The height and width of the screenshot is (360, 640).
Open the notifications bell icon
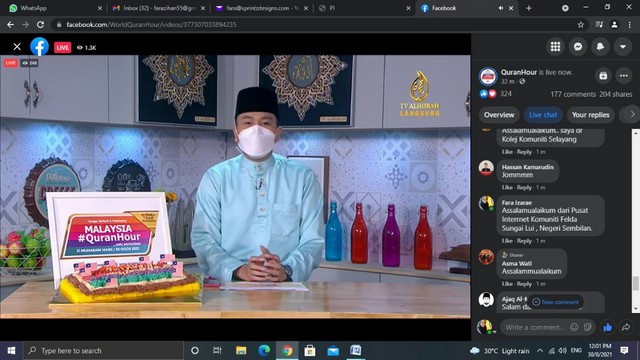pos(600,47)
